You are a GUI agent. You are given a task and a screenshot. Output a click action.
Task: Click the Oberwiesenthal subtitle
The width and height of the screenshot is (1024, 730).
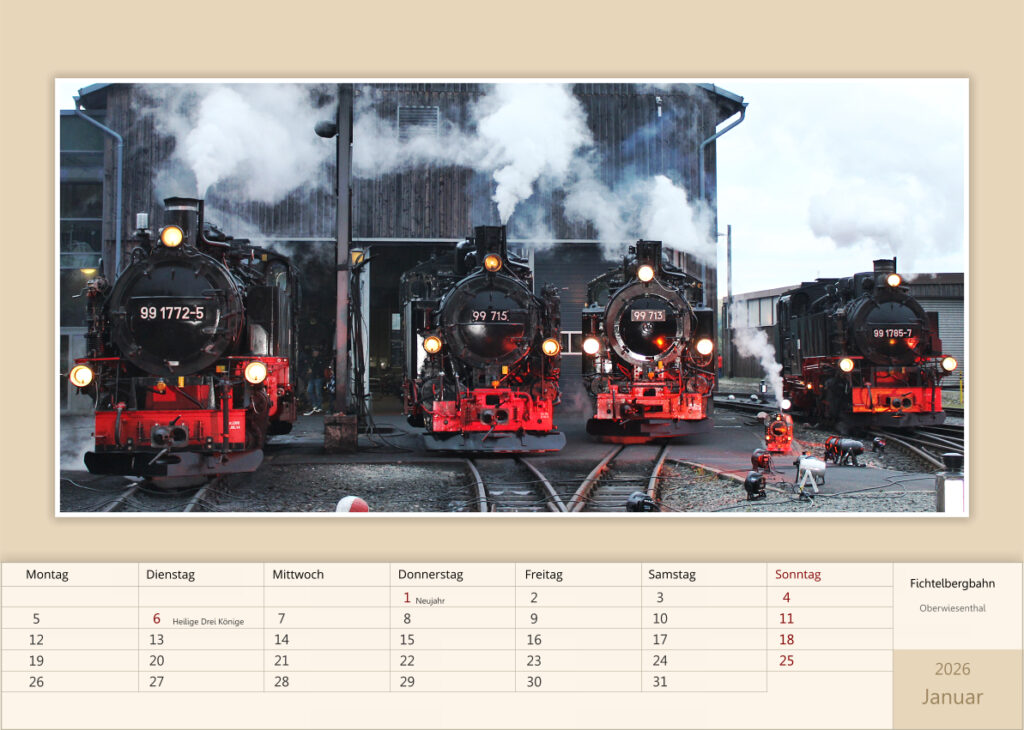(952, 608)
